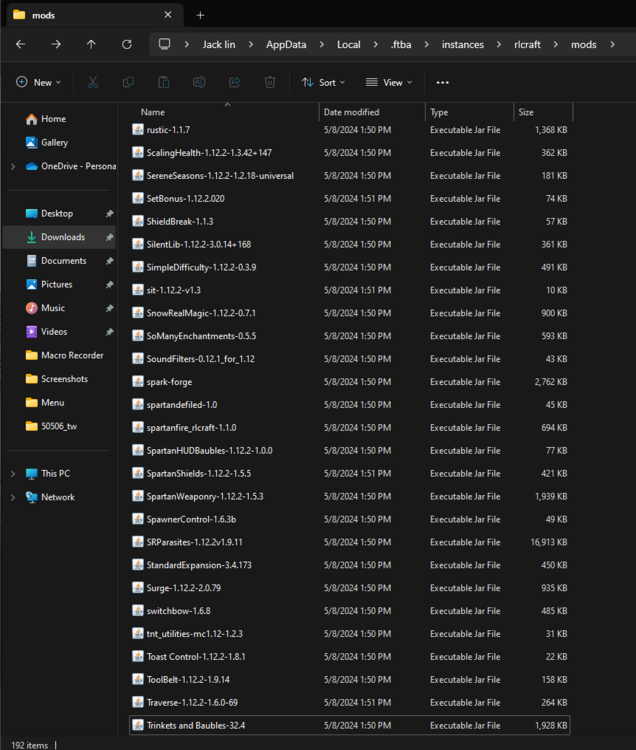Add a new tab with plus button
Screen dimensions: 636x750
click(x=200, y=15)
